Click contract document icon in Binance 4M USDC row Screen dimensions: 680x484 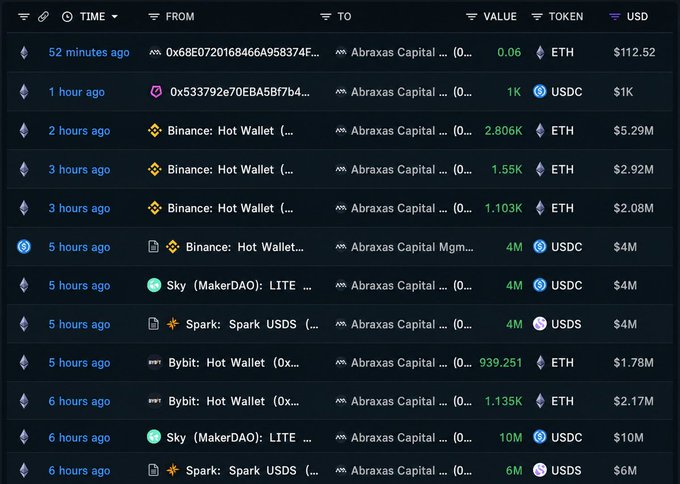[x=154, y=247]
